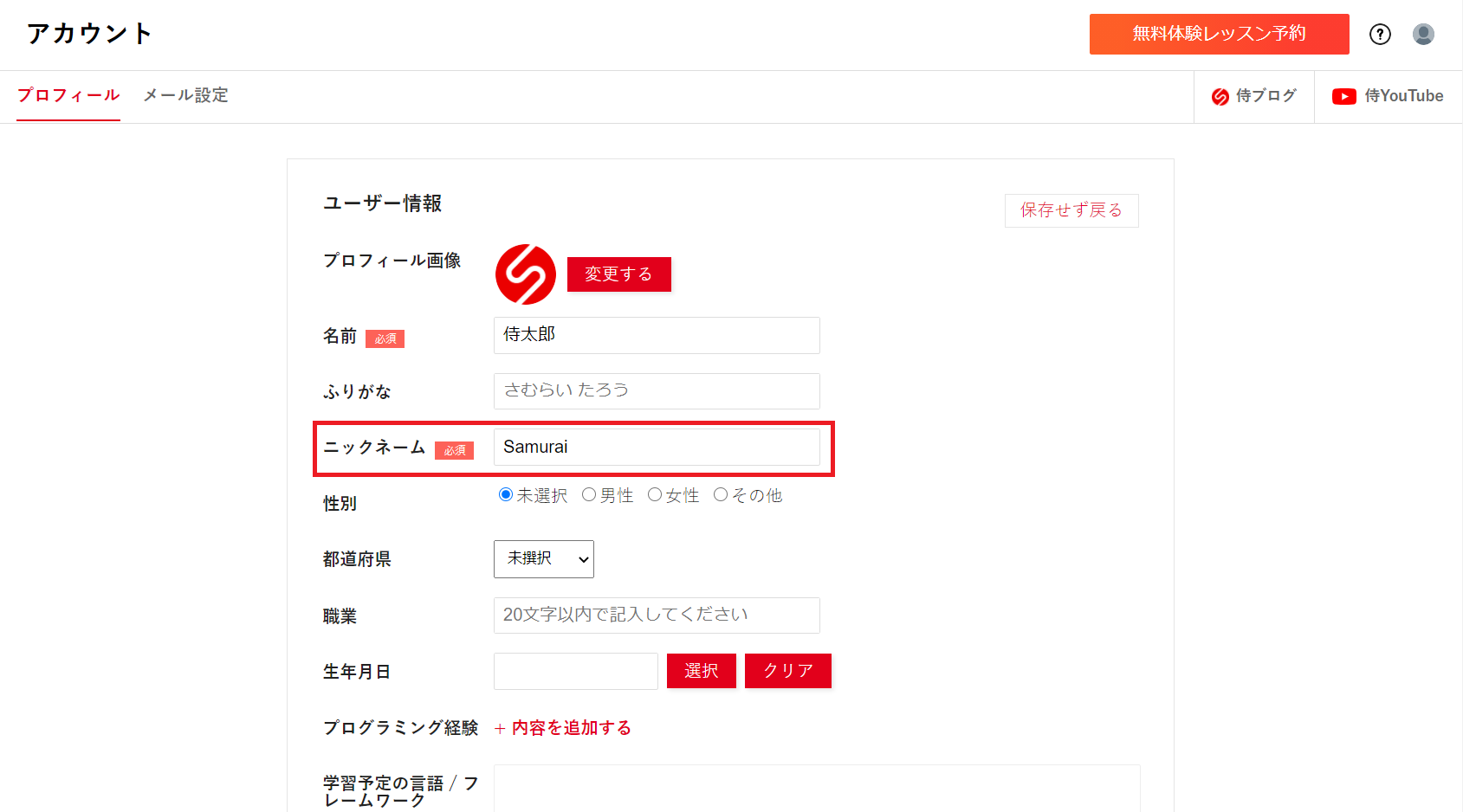Click the 無料体験レッスン予約 button

pos(1219,34)
